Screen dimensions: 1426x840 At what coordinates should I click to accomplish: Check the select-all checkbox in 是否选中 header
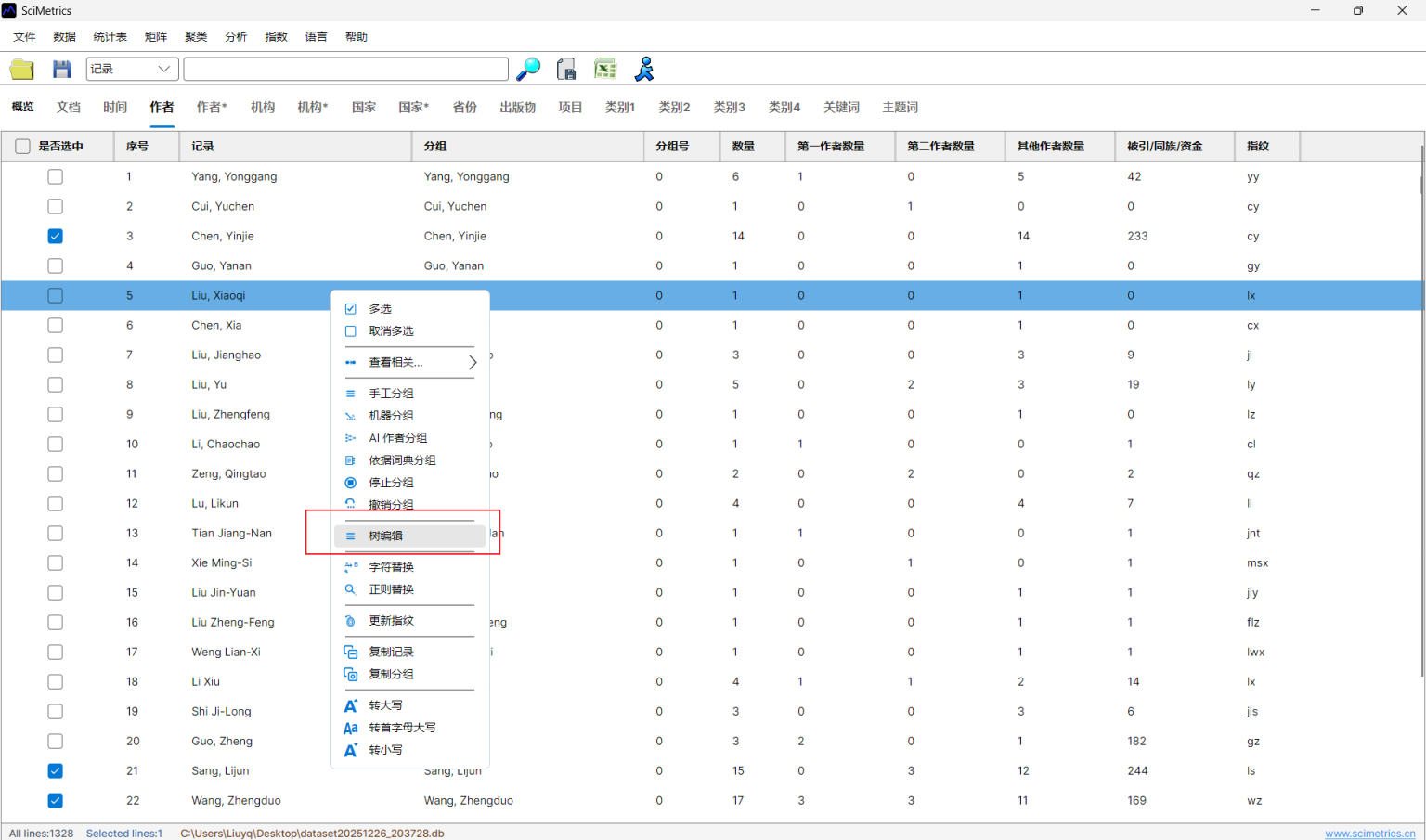[x=21, y=146]
